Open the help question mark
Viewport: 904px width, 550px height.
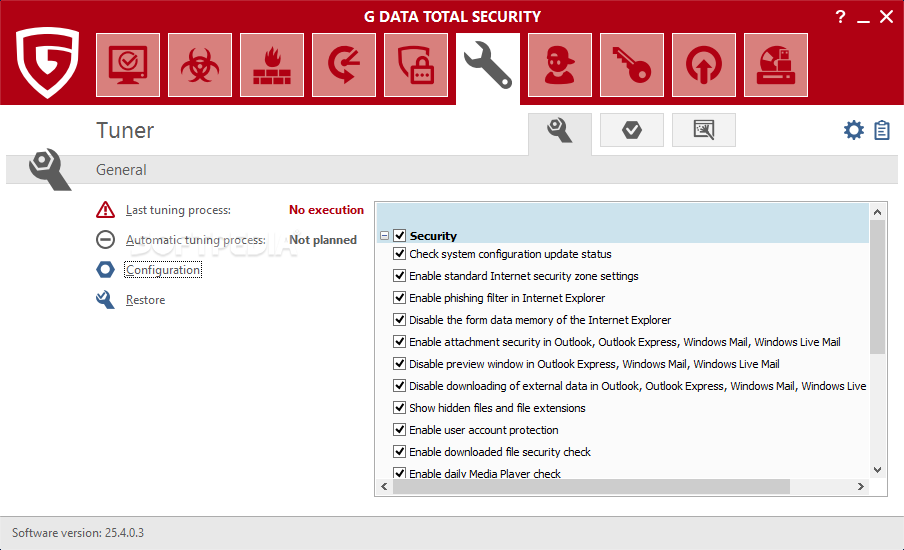pos(841,17)
